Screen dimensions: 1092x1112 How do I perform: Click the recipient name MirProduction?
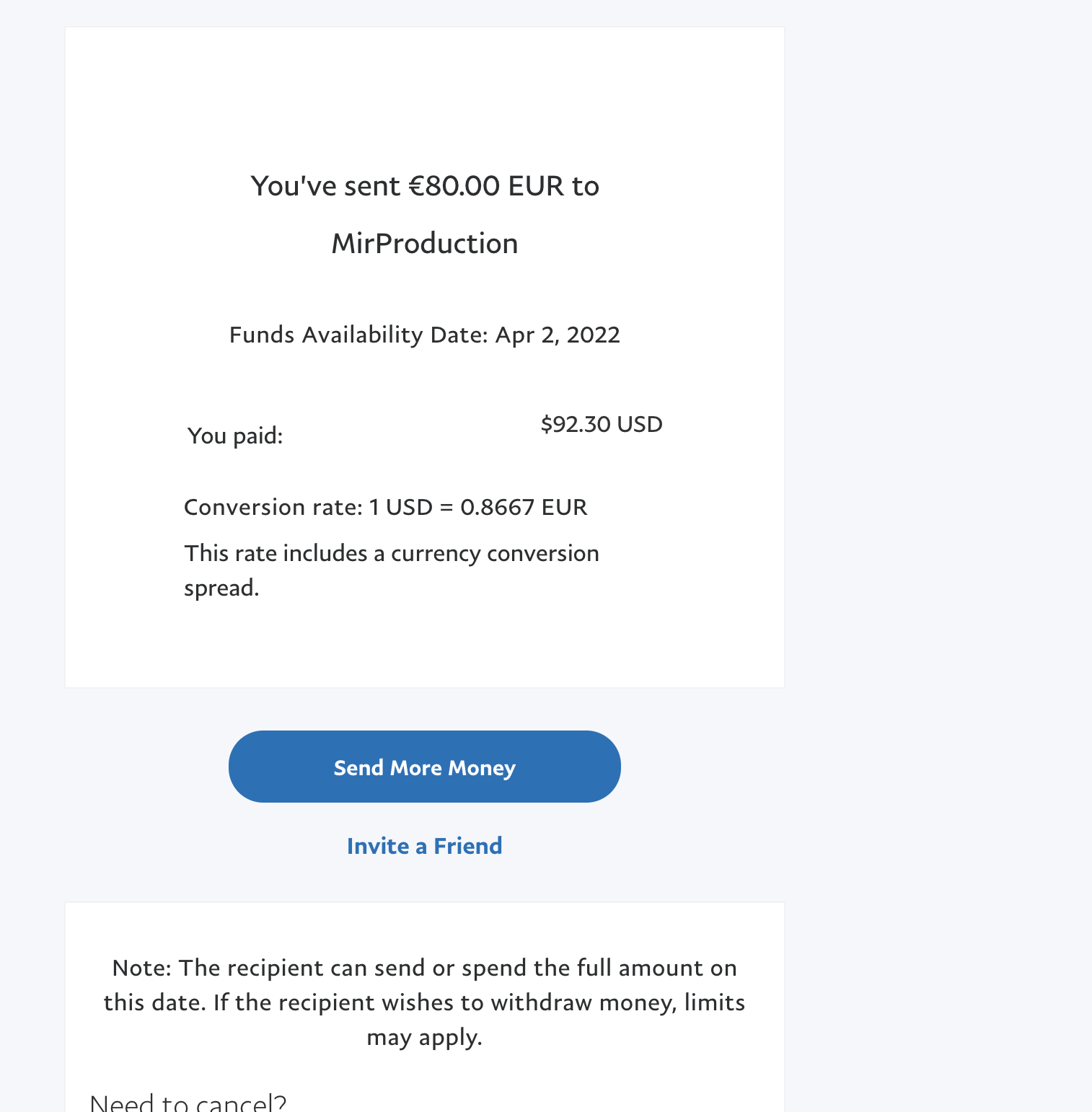coord(424,244)
